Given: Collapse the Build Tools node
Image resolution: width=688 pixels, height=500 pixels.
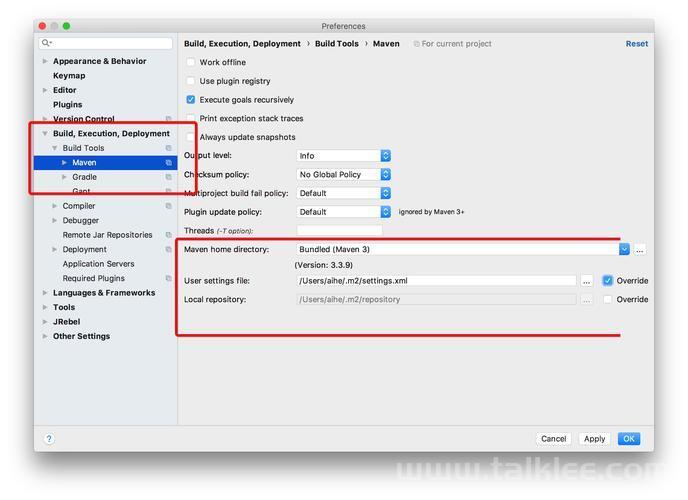Looking at the screenshot, I should 54,148.
